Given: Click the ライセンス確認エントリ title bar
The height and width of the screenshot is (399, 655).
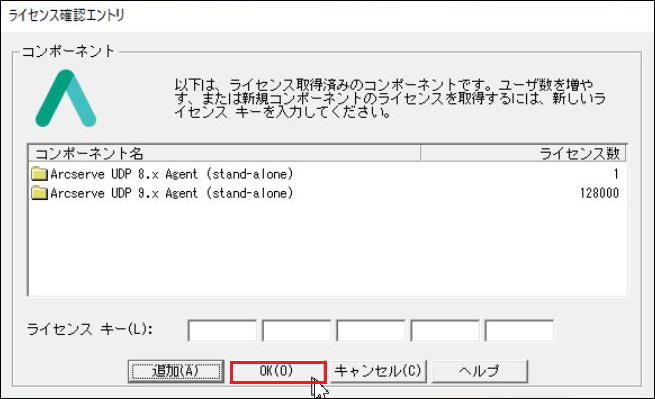Looking at the screenshot, I should click(x=328, y=16).
